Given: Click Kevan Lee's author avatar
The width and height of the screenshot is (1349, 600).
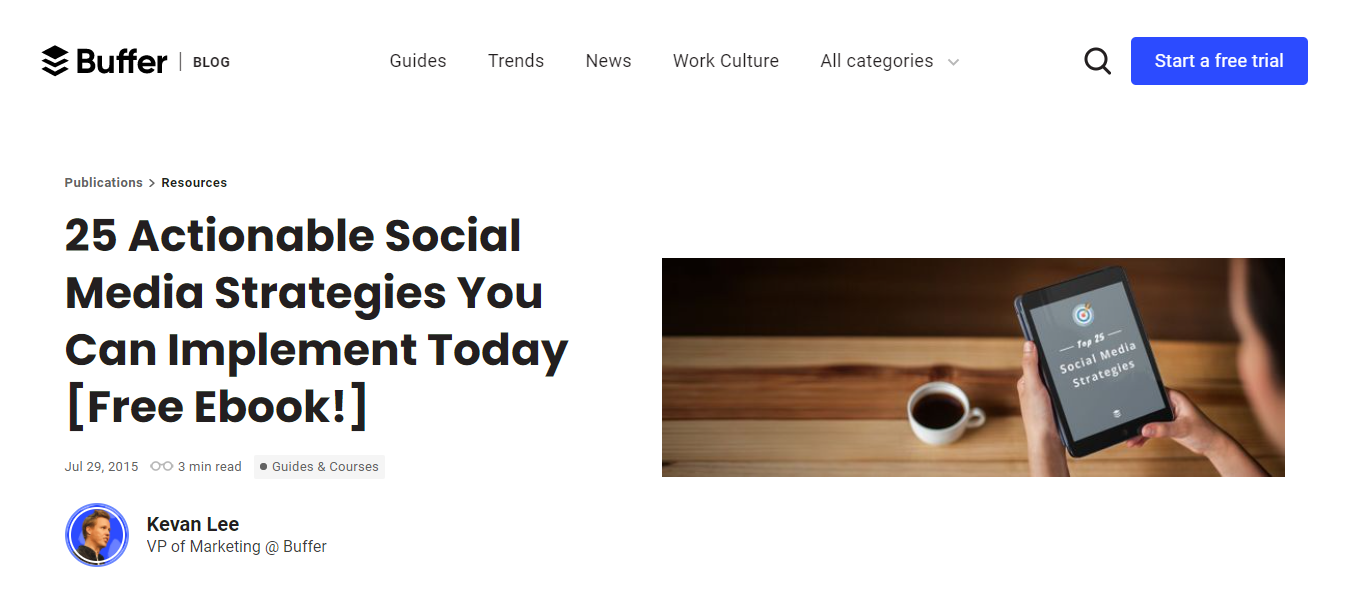Looking at the screenshot, I should [97, 535].
